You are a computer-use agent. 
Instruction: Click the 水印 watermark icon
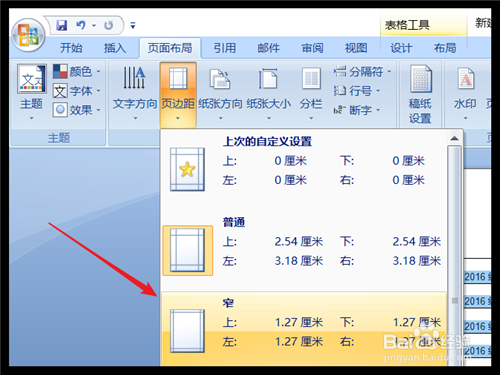(x=466, y=78)
